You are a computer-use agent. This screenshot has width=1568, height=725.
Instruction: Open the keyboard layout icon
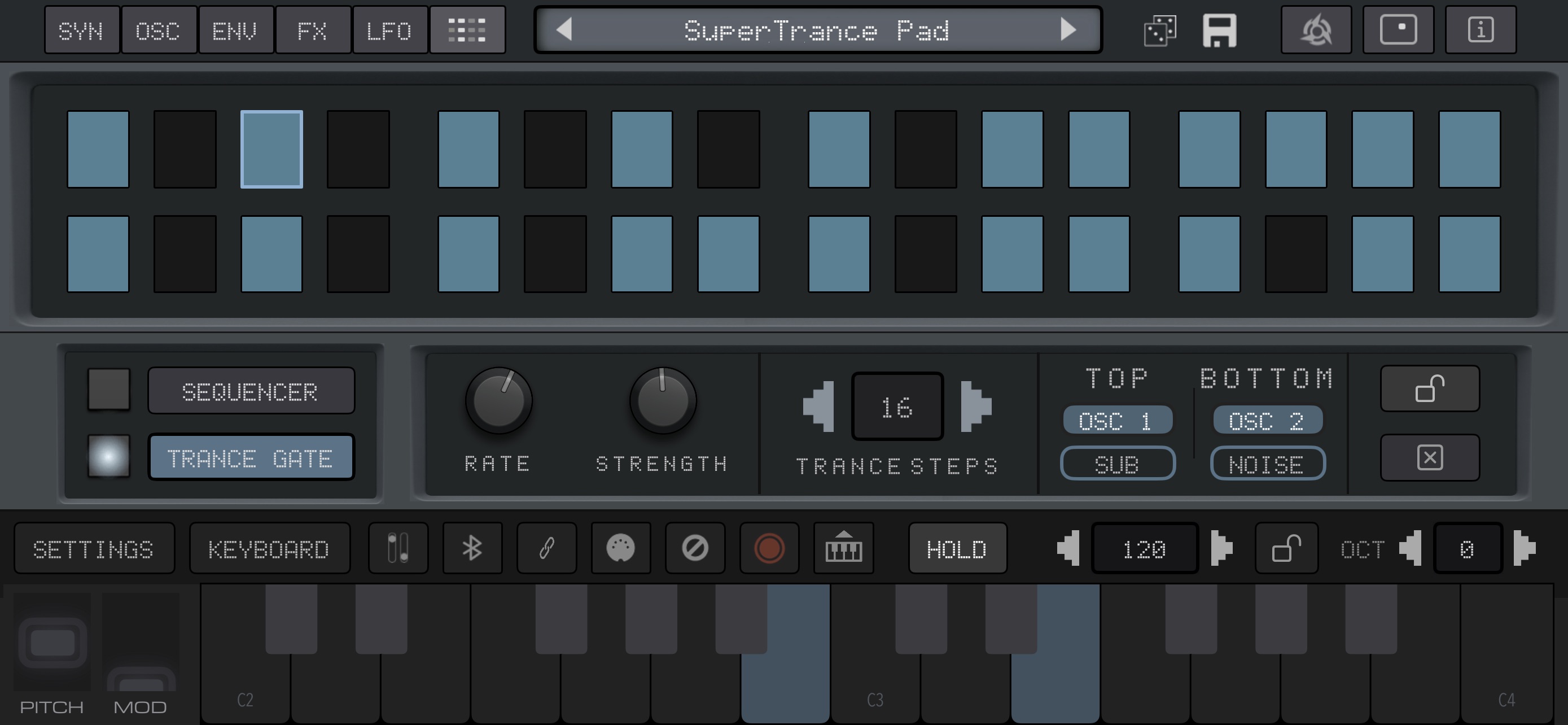point(844,548)
